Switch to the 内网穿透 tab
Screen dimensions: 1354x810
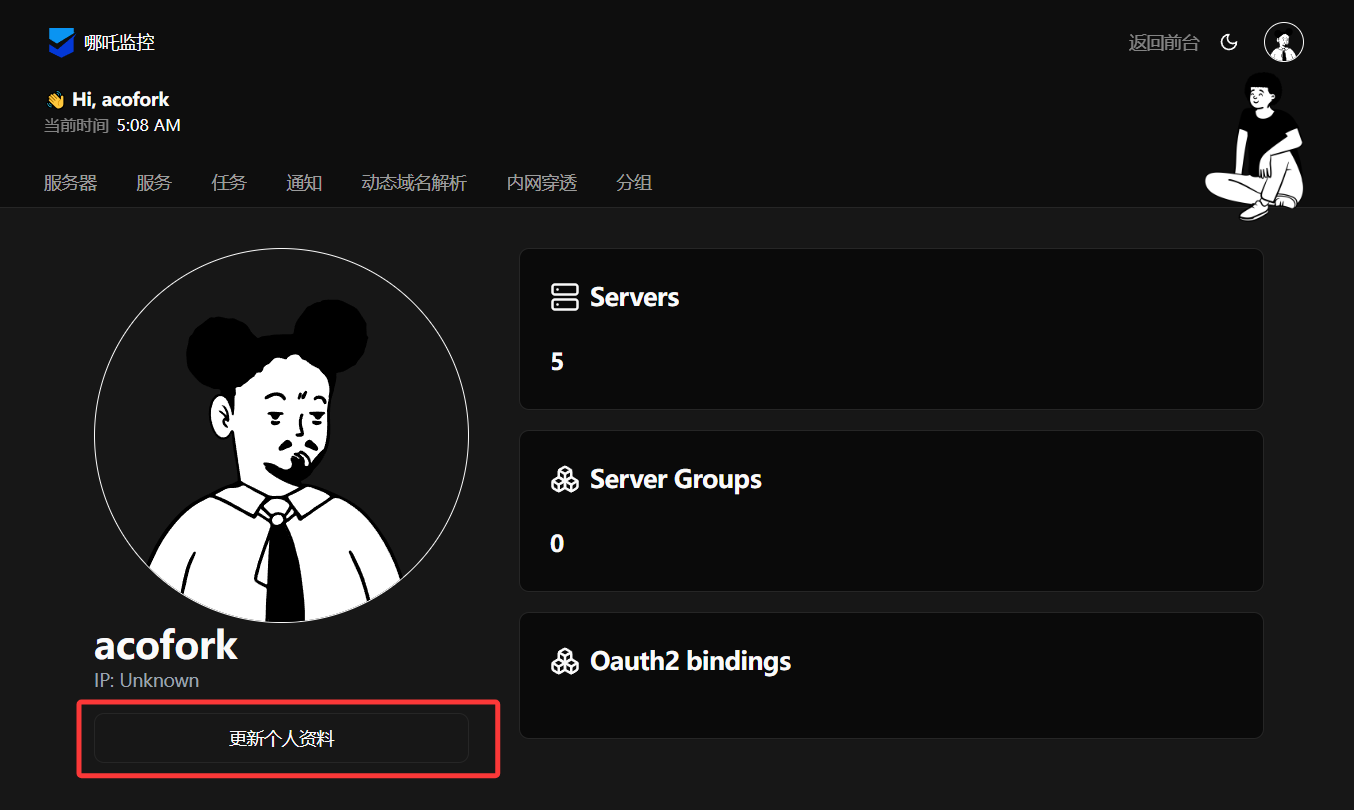(x=542, y=183)
